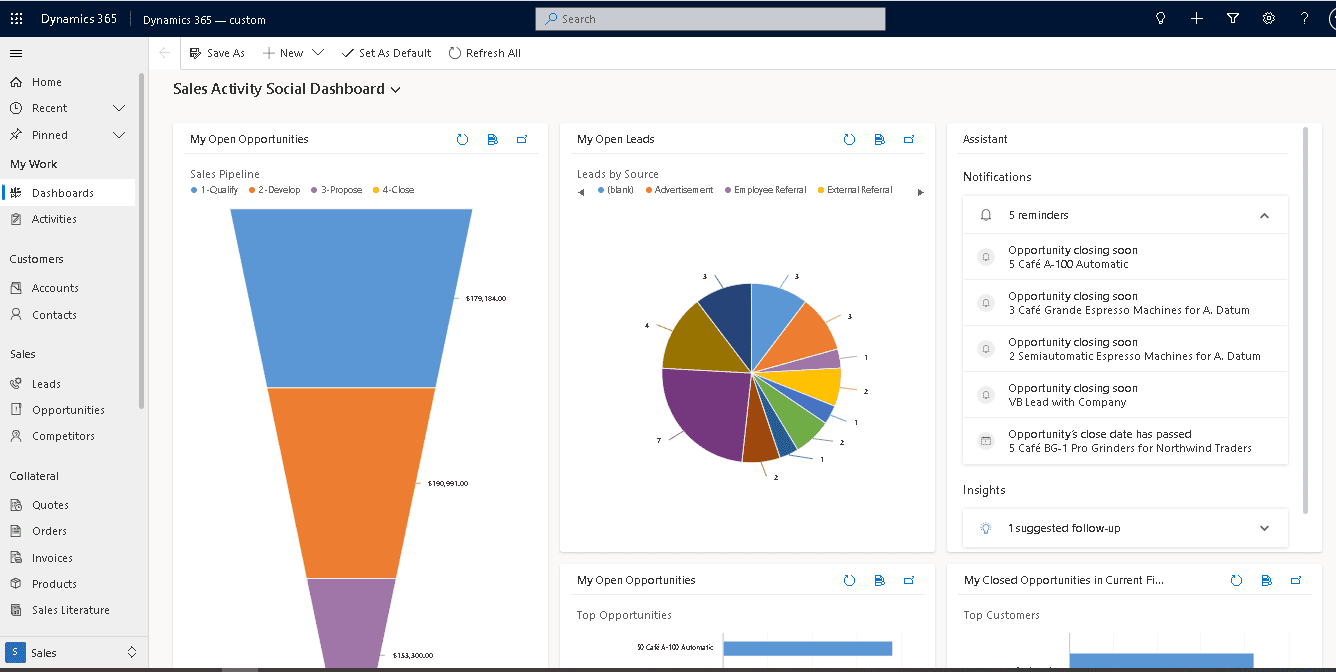Screen dimensions: 1336x672
Task: Open Advanced Find filter icon
Action: point(1233,19)
